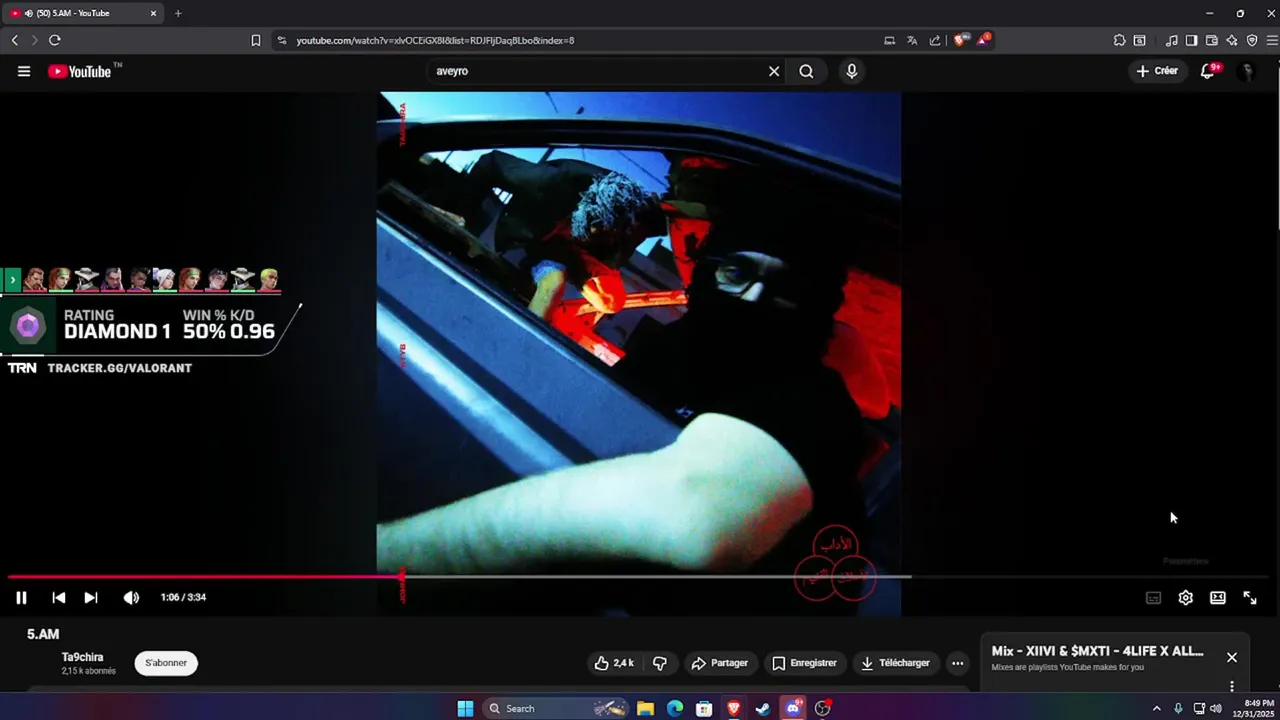The width and height of the screenshot is (1280, 720).
Task: Open more actions three-dot menu
Action: [x=957, y=663]
